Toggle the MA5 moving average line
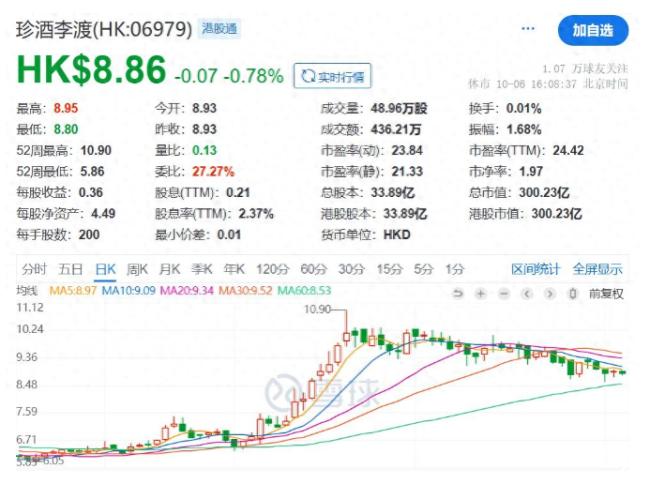Viewport: 650px width, 484px height. pos(72,292)
